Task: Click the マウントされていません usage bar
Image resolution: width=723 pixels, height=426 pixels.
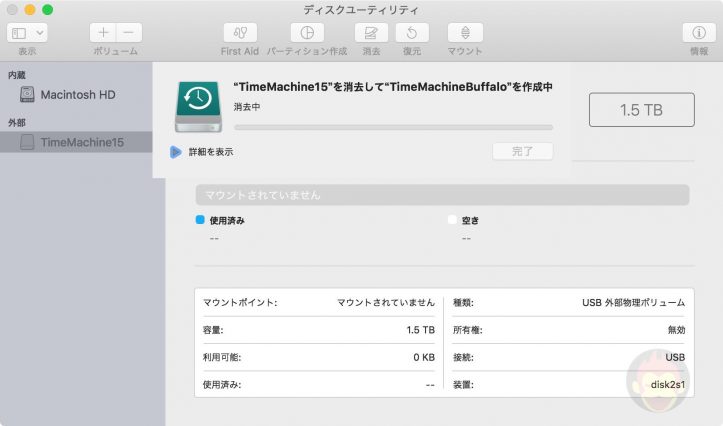Action: 442,195
